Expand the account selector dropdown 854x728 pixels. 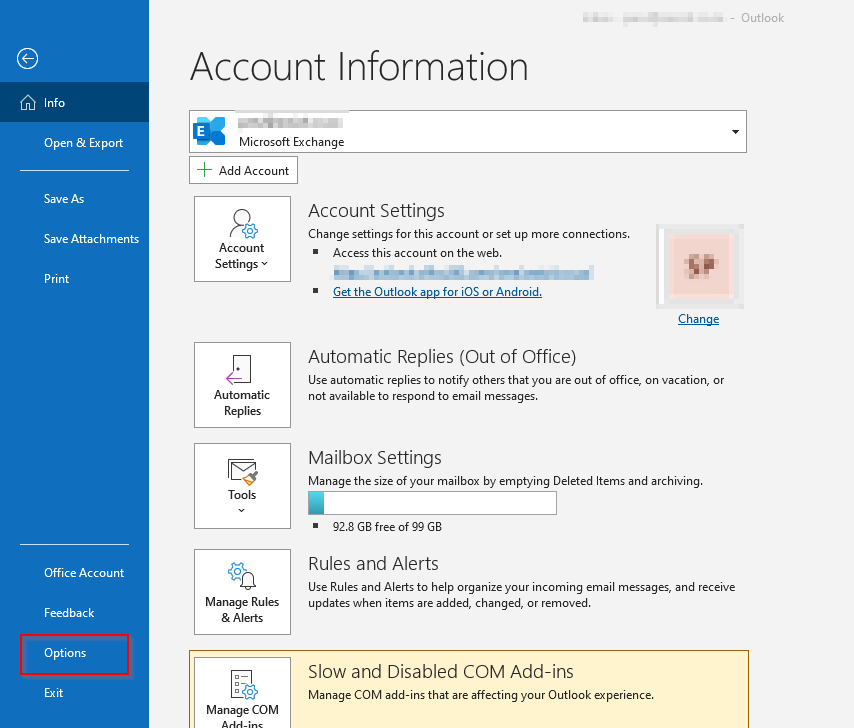coord(735,131)
